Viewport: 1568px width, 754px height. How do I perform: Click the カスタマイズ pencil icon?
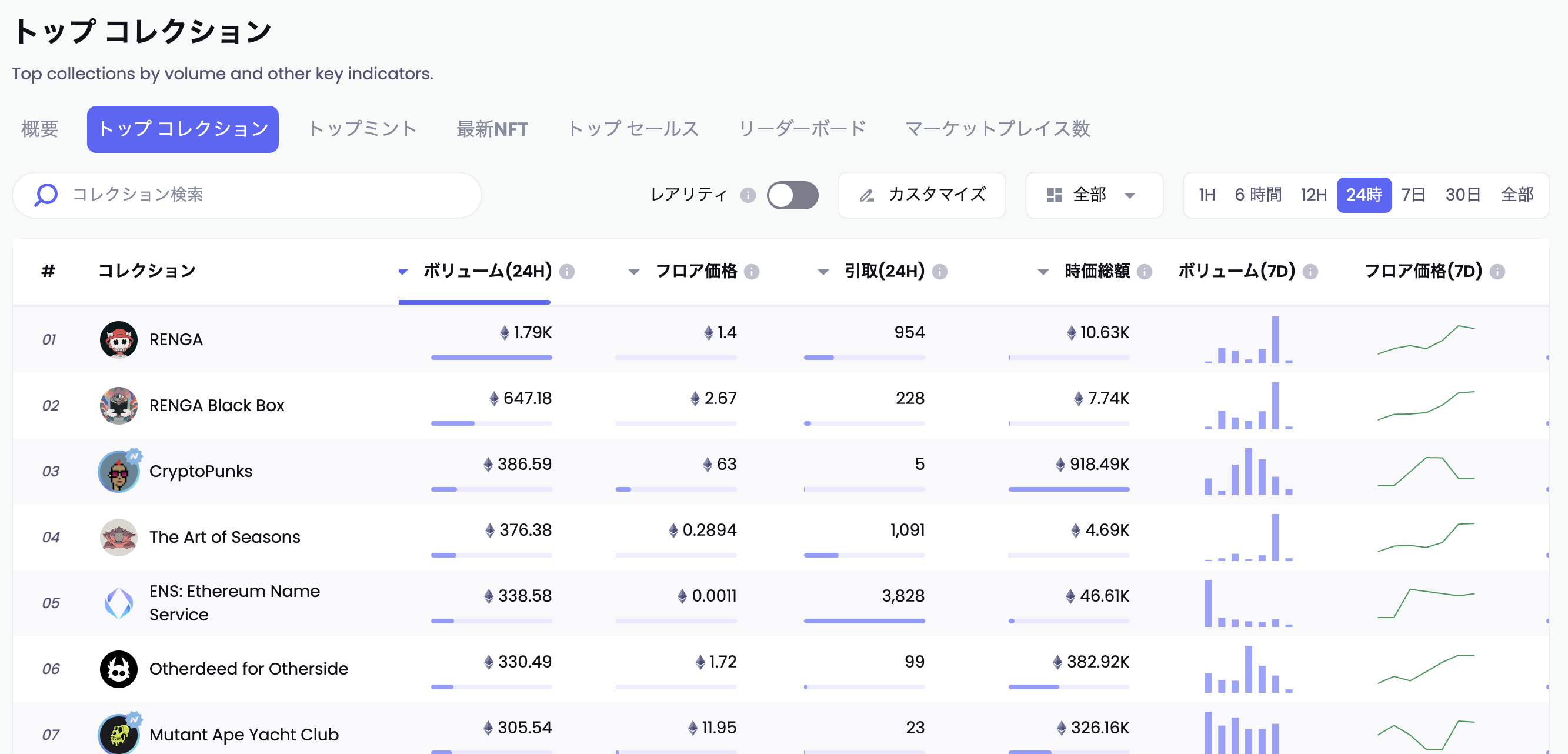coord(866,195)
